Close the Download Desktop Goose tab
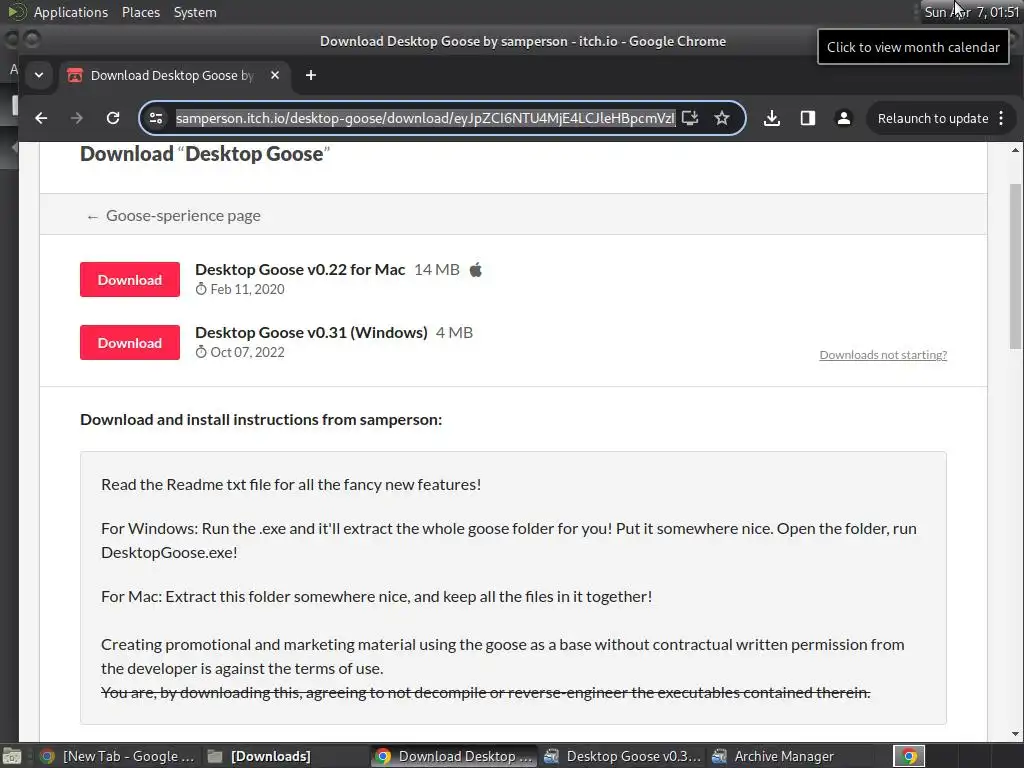The image size is (1024, 768). pos(275,75)
